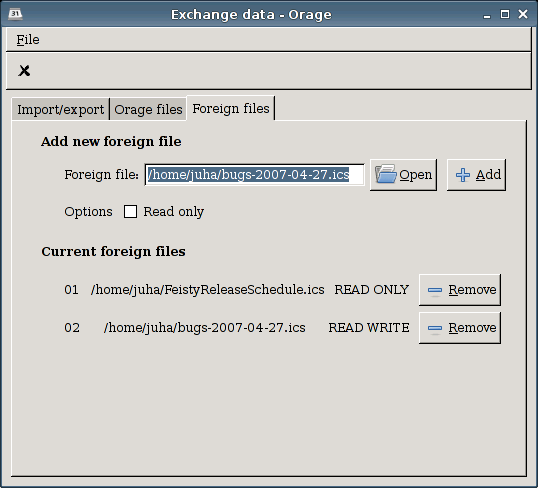Switch to the Orage files tab
The height and width of the screenshot is (488, 538).
point(148,109)
